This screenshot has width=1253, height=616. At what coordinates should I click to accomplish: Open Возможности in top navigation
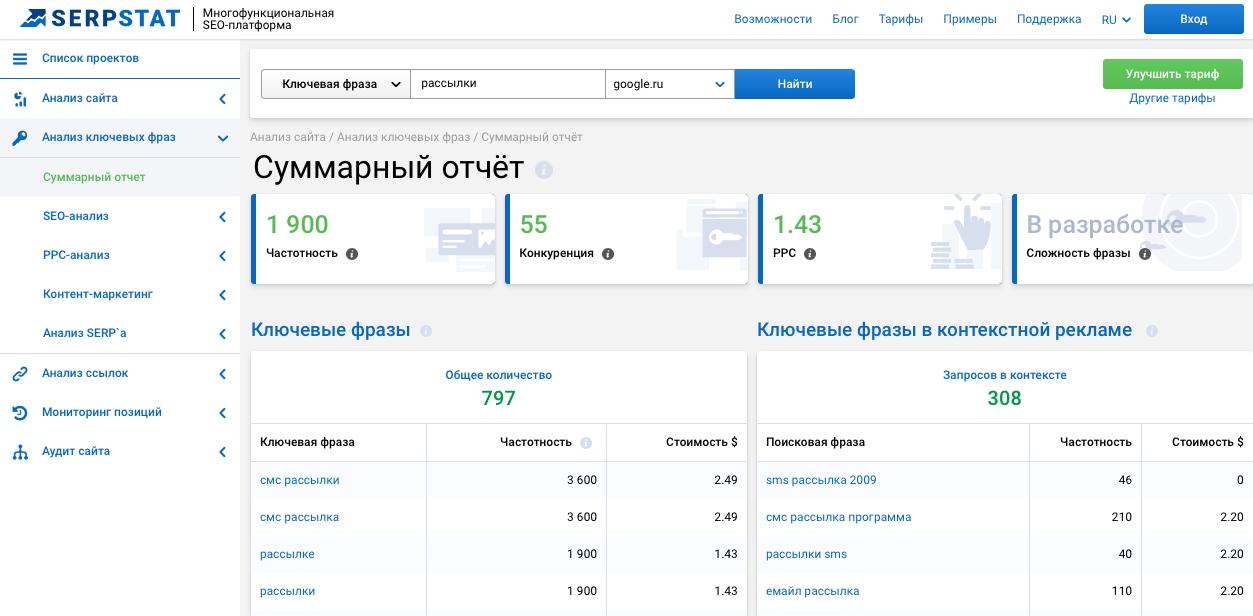click(x=773, y=19)
